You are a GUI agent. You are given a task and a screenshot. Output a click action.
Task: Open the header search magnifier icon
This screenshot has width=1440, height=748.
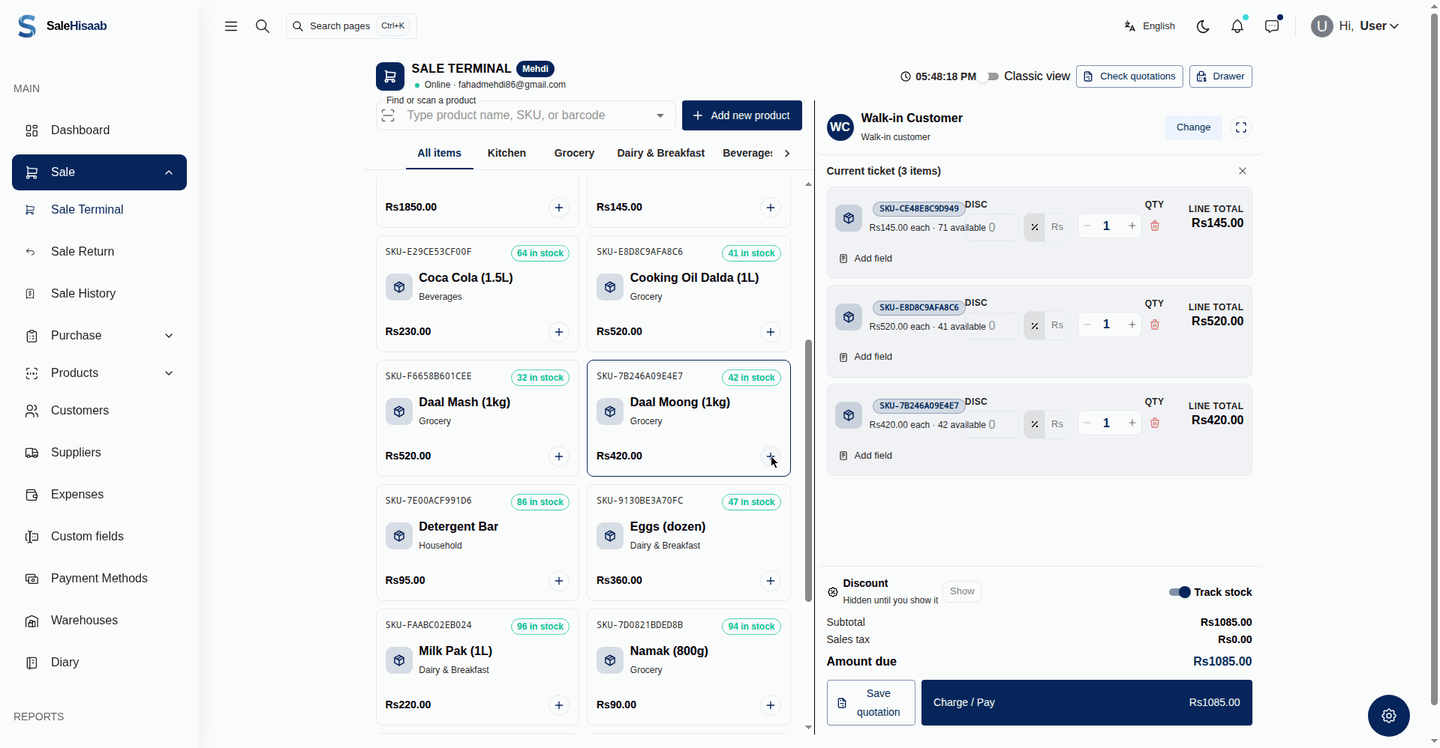(x=263, y=26)
